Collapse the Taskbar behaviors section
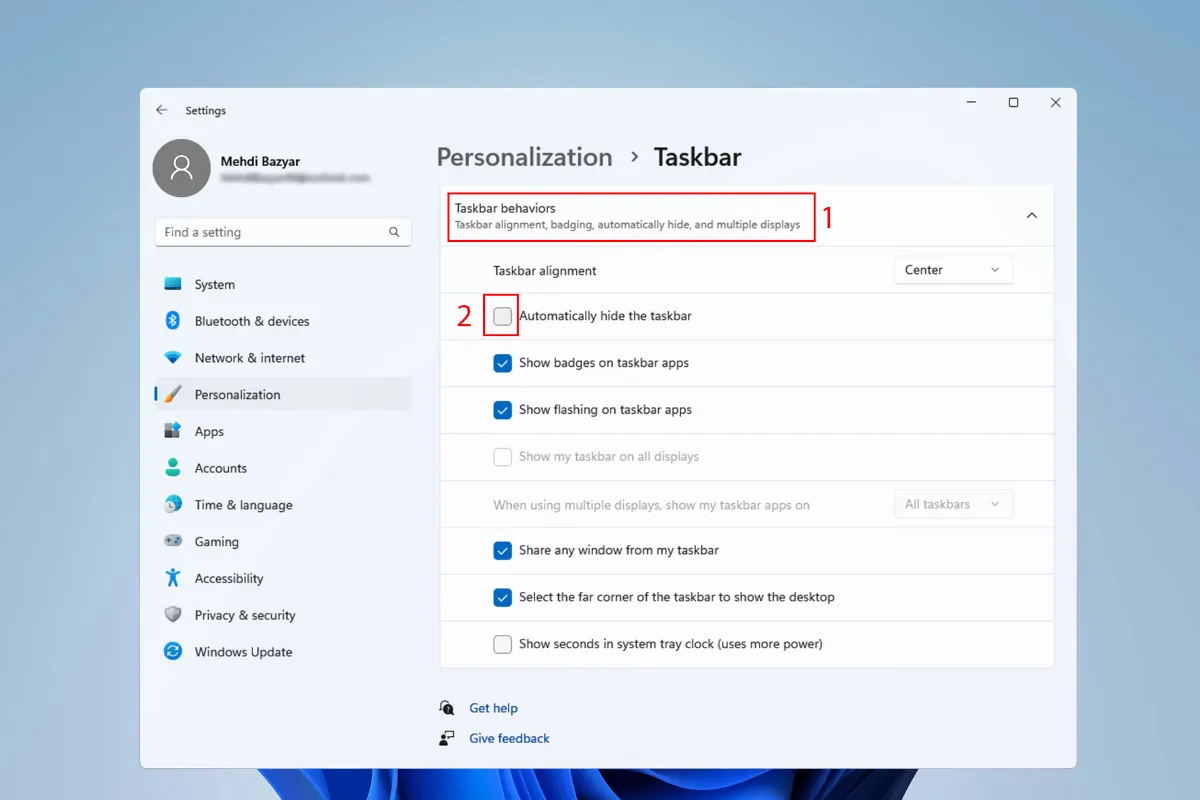This screenshot has width=1200, height=800. click(1031, 216)
